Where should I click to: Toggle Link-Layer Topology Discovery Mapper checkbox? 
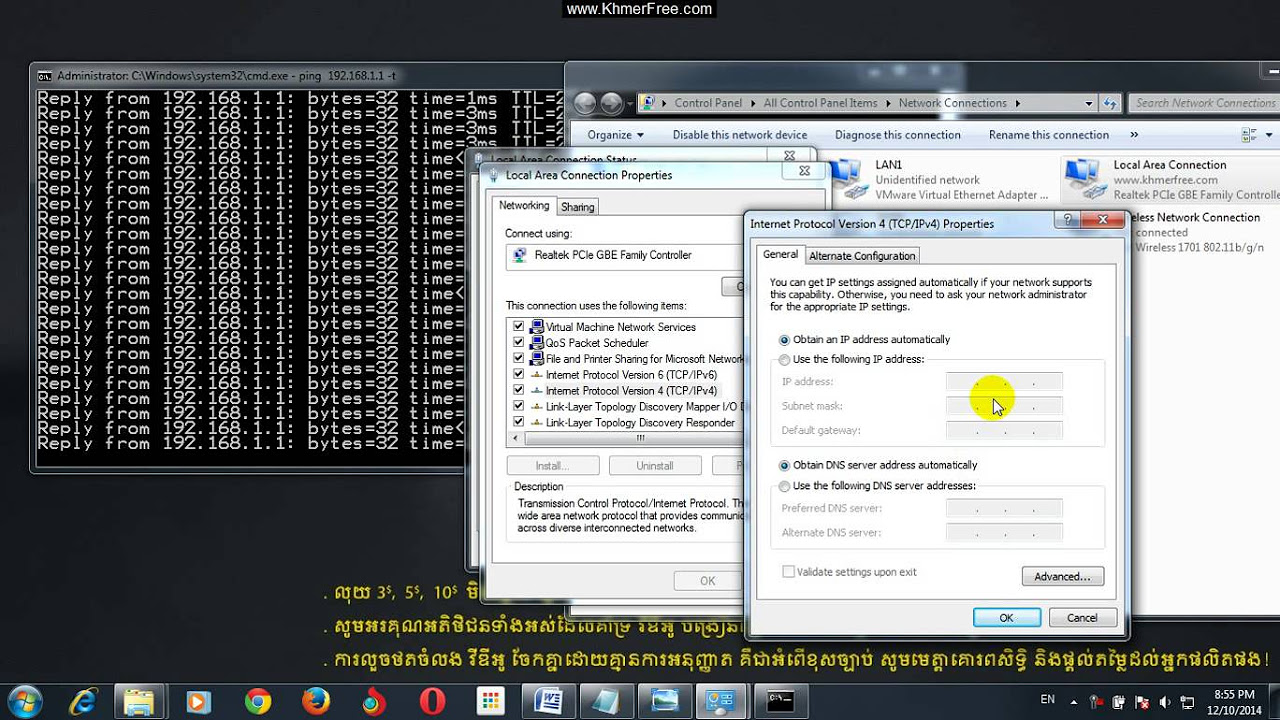pyautogui.click(x=518, y=406)
